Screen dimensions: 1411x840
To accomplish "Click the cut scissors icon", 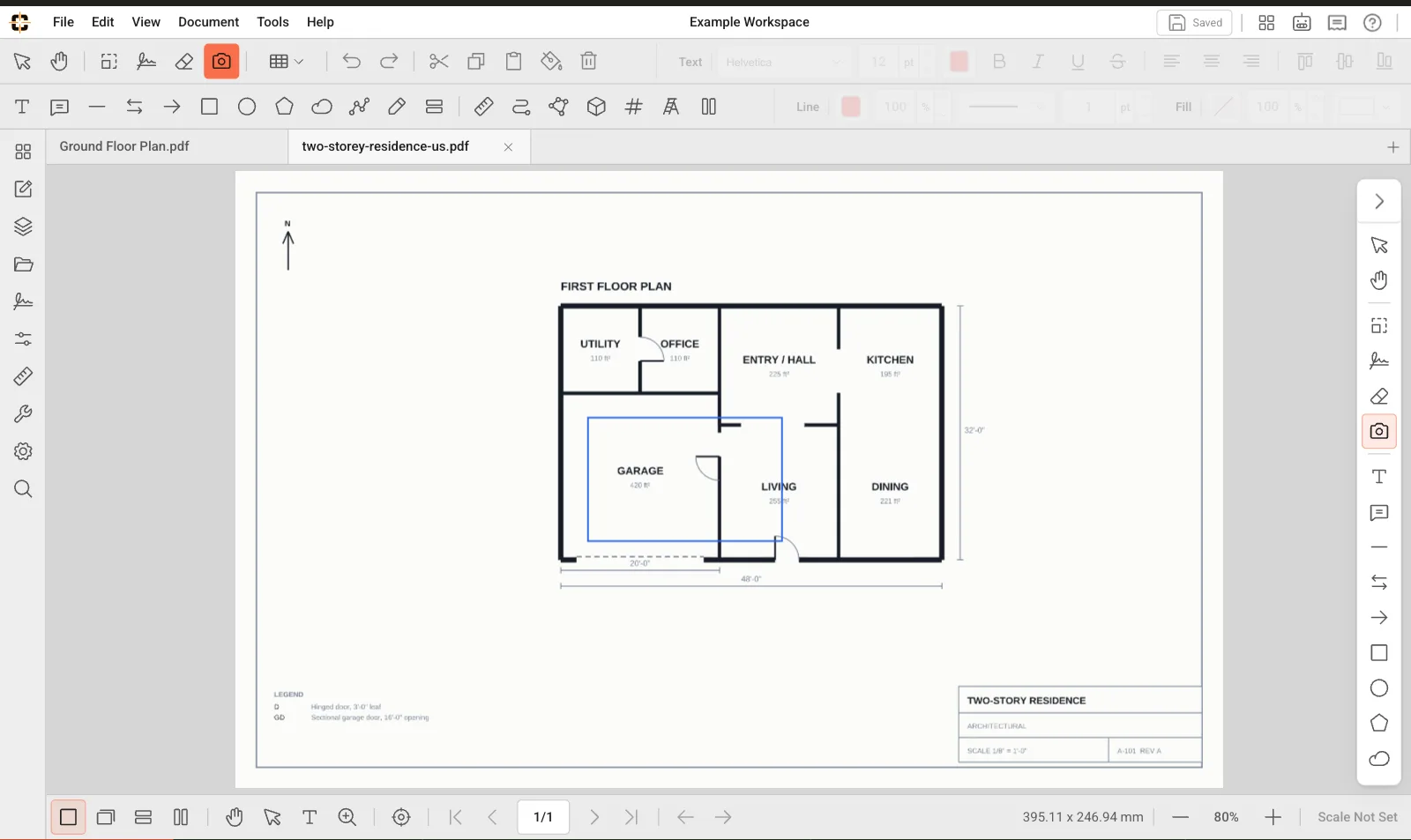I will (439, 62).
